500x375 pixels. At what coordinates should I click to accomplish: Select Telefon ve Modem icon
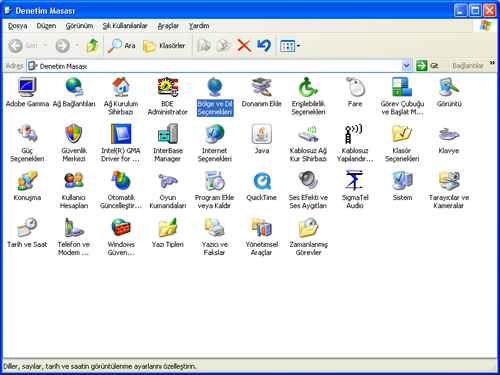(x=74, y=237)
